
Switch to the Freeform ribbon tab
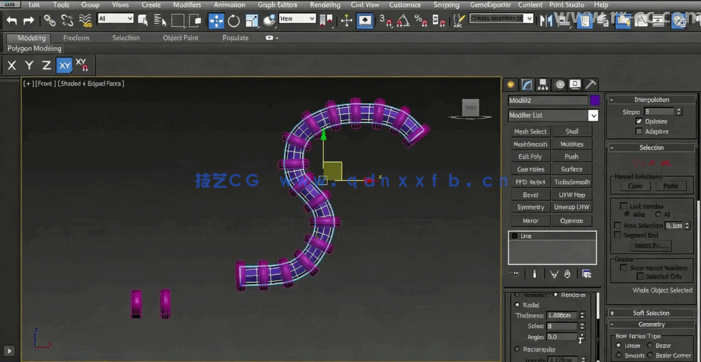(76, 38)
